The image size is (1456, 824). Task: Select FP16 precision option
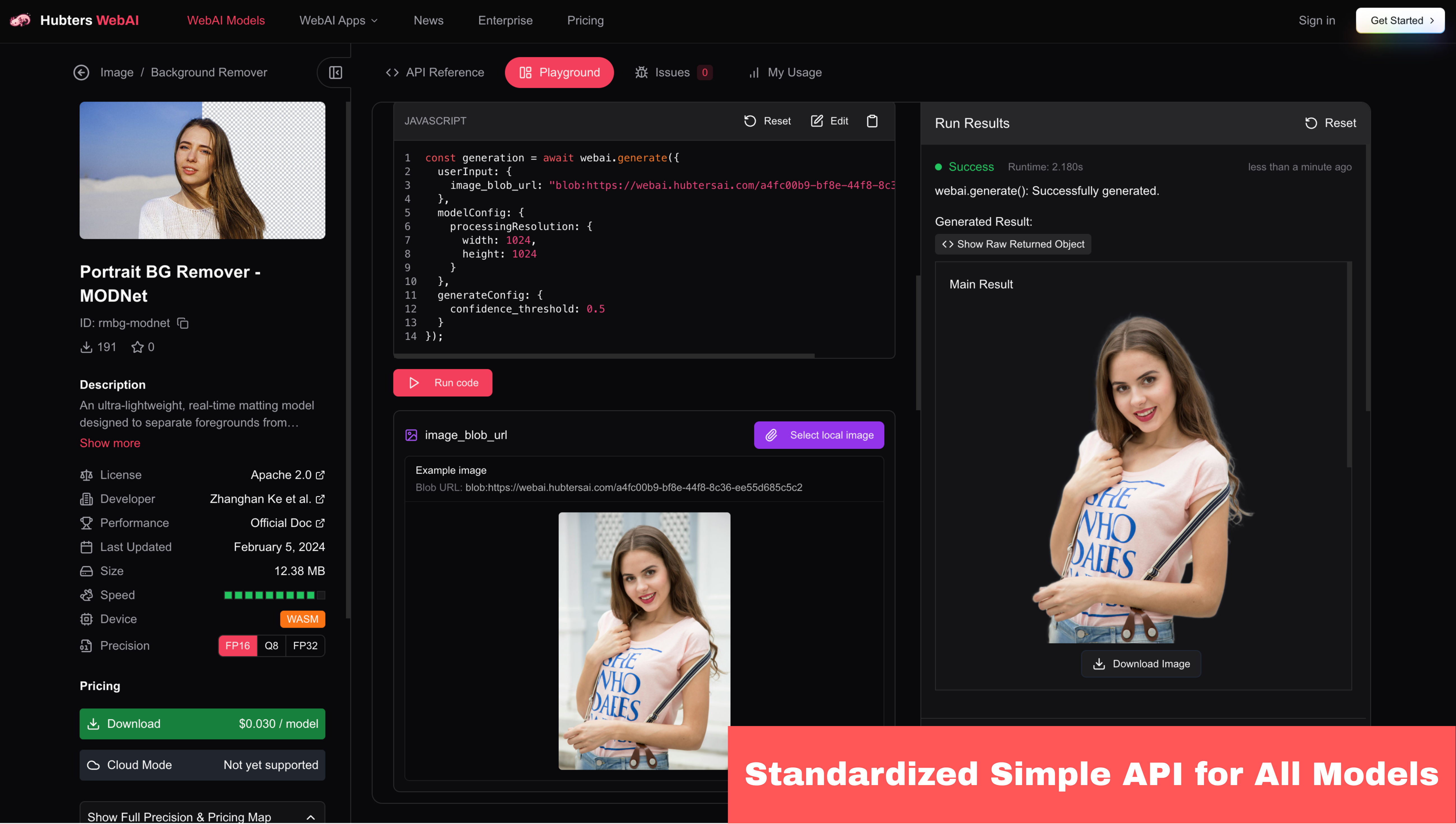(x=237, y=646)
